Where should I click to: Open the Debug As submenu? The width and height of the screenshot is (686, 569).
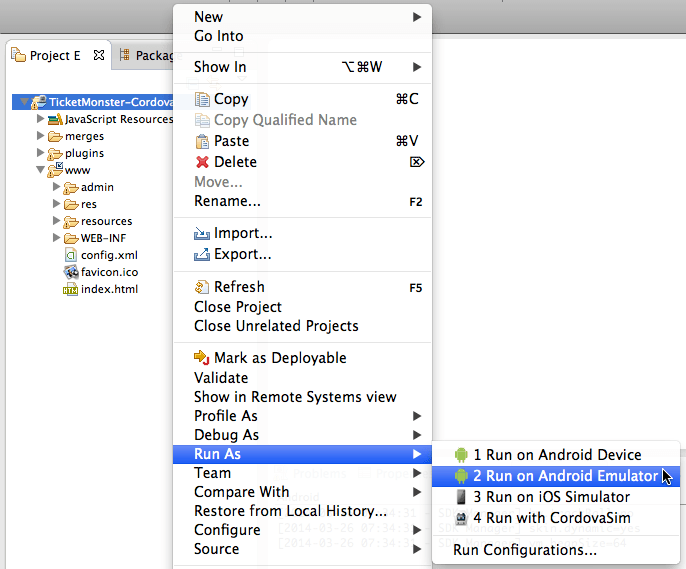click(x=226, y=435)
